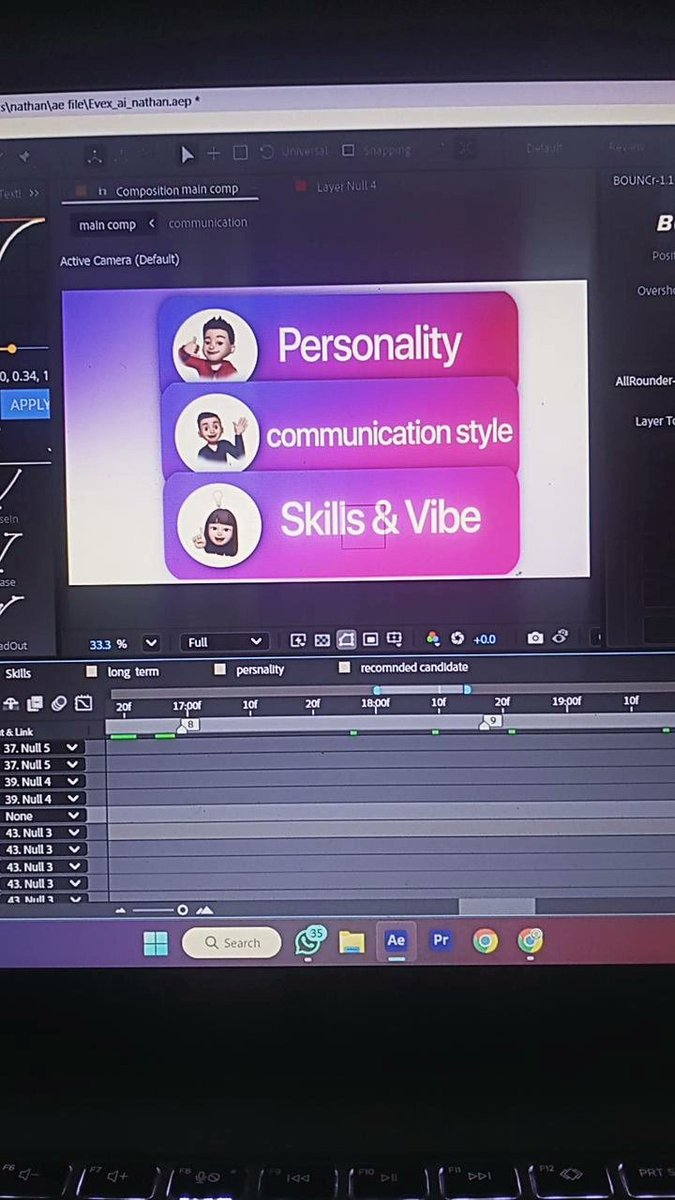Click the Show Snapshot icon
Viewport: 675px width, 1200px height.
point(560,636)
